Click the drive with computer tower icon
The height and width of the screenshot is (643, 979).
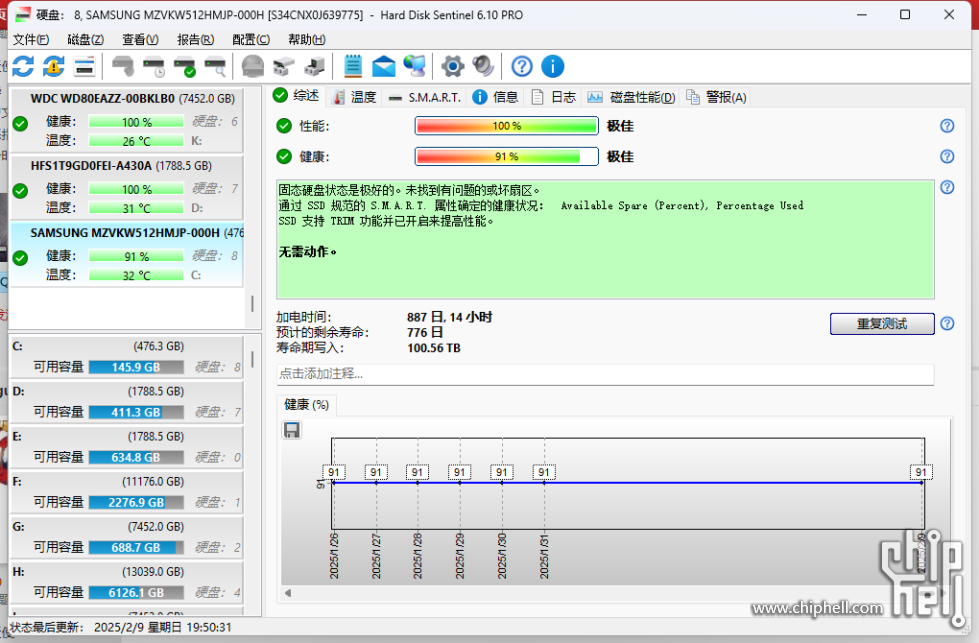pyautogui.click(x=315, y=66)
